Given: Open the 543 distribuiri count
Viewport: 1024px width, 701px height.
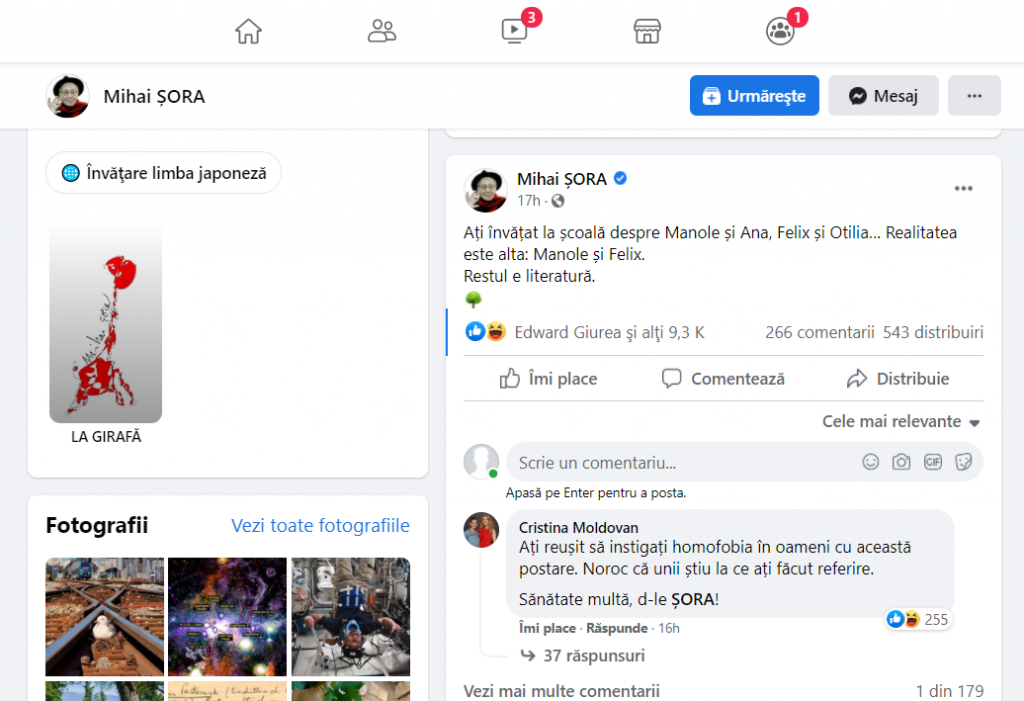Looking at the screenshot, I should [933, 333].
